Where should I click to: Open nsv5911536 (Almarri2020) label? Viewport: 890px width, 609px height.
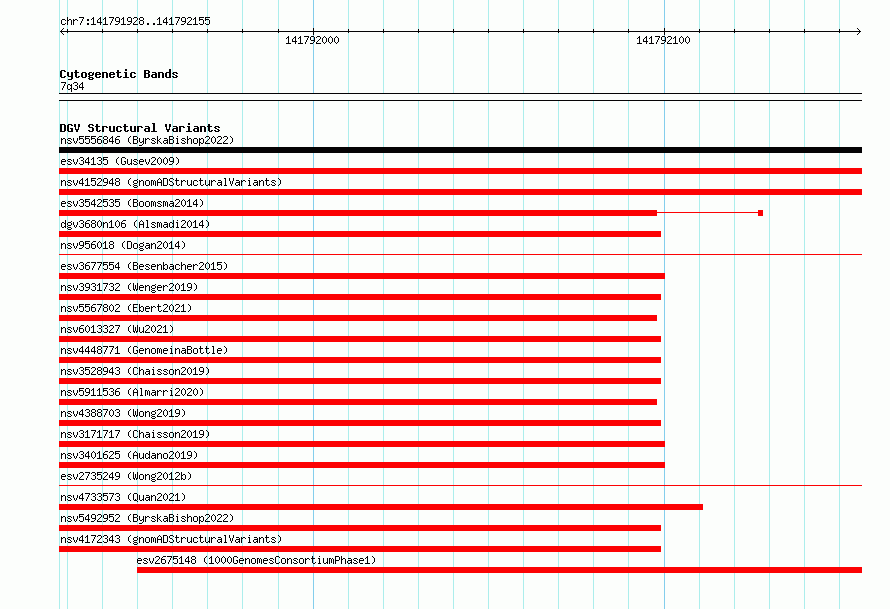[132, 392]
